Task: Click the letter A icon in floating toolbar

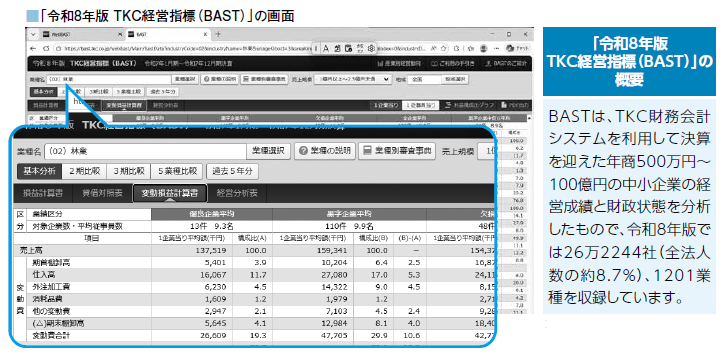Action: coord(326,48)
